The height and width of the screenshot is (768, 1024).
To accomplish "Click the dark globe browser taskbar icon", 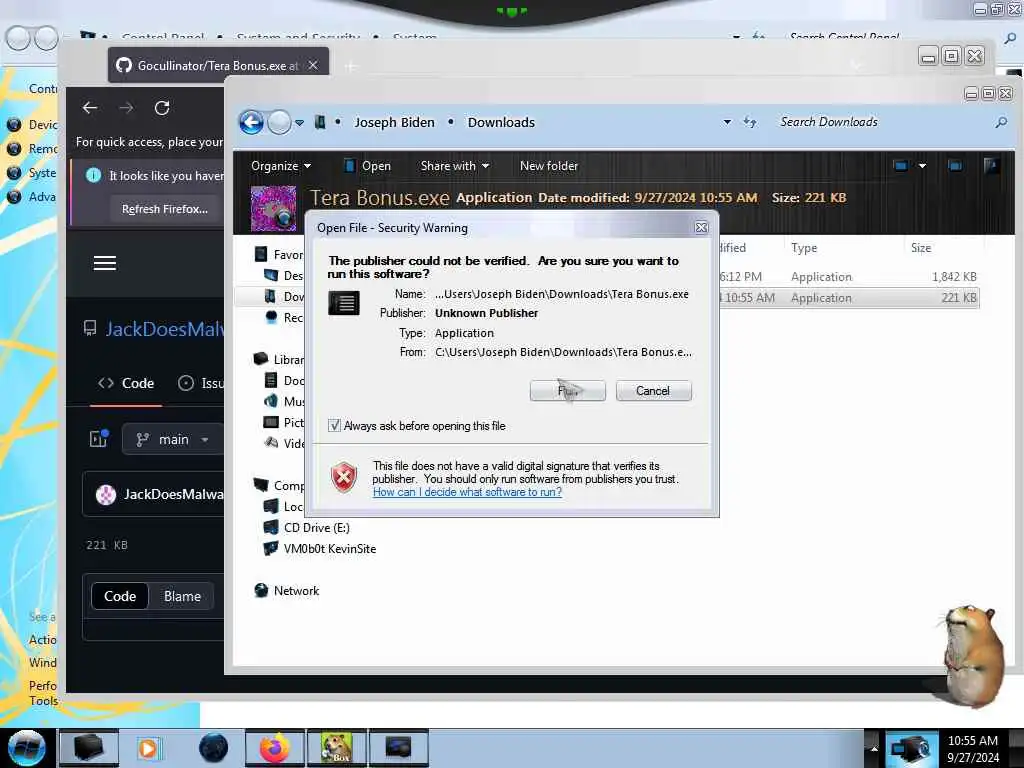I will point(213,748).
